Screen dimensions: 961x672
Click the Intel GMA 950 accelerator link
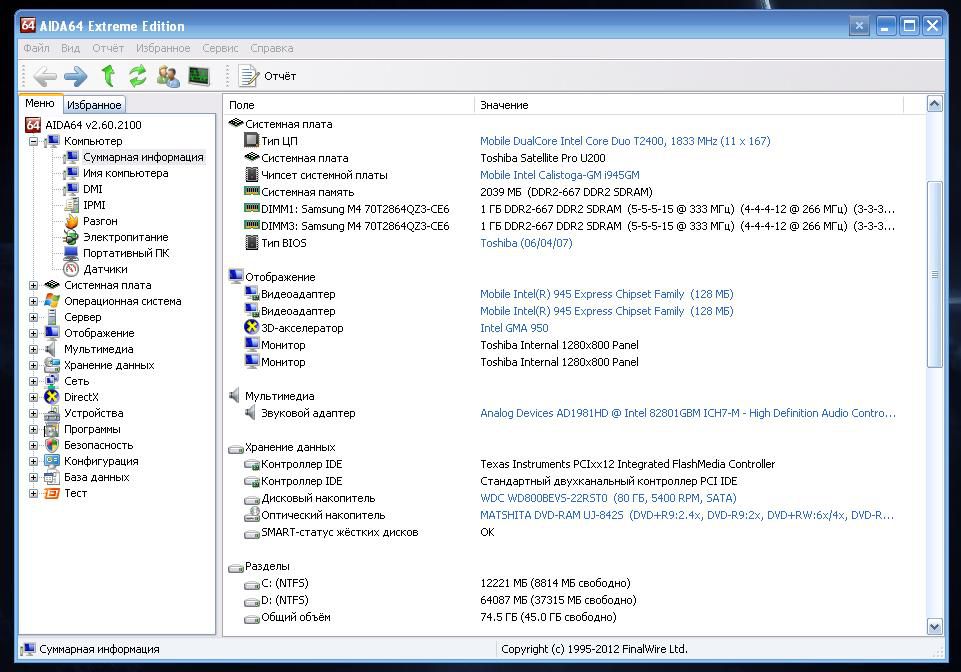point(514,328)
